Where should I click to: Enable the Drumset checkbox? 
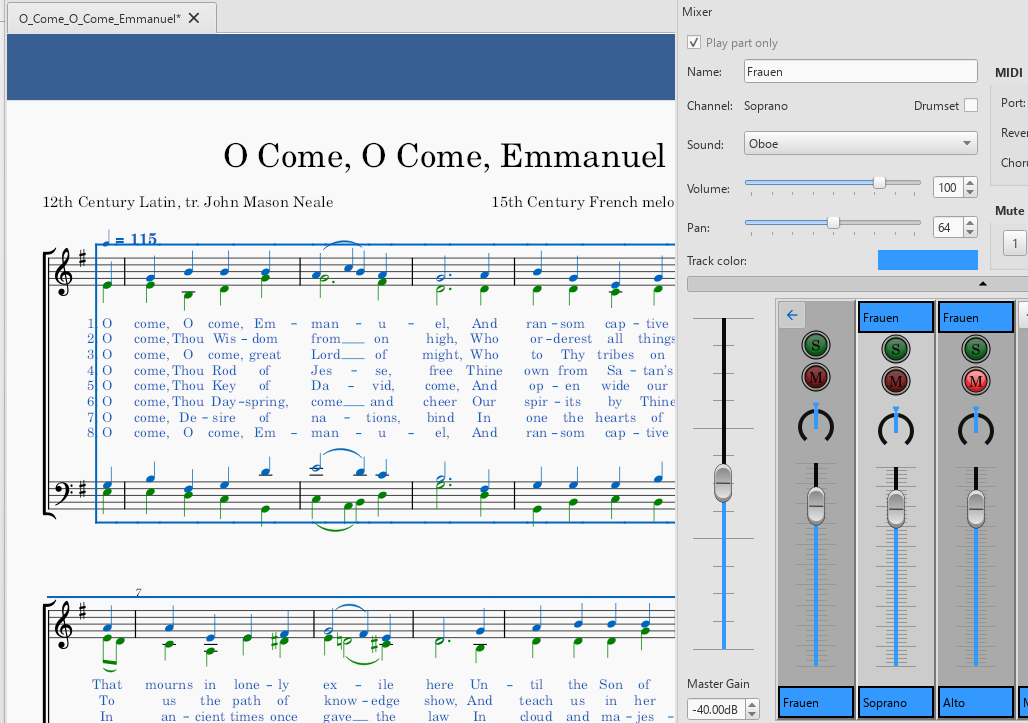pos(970,106)
